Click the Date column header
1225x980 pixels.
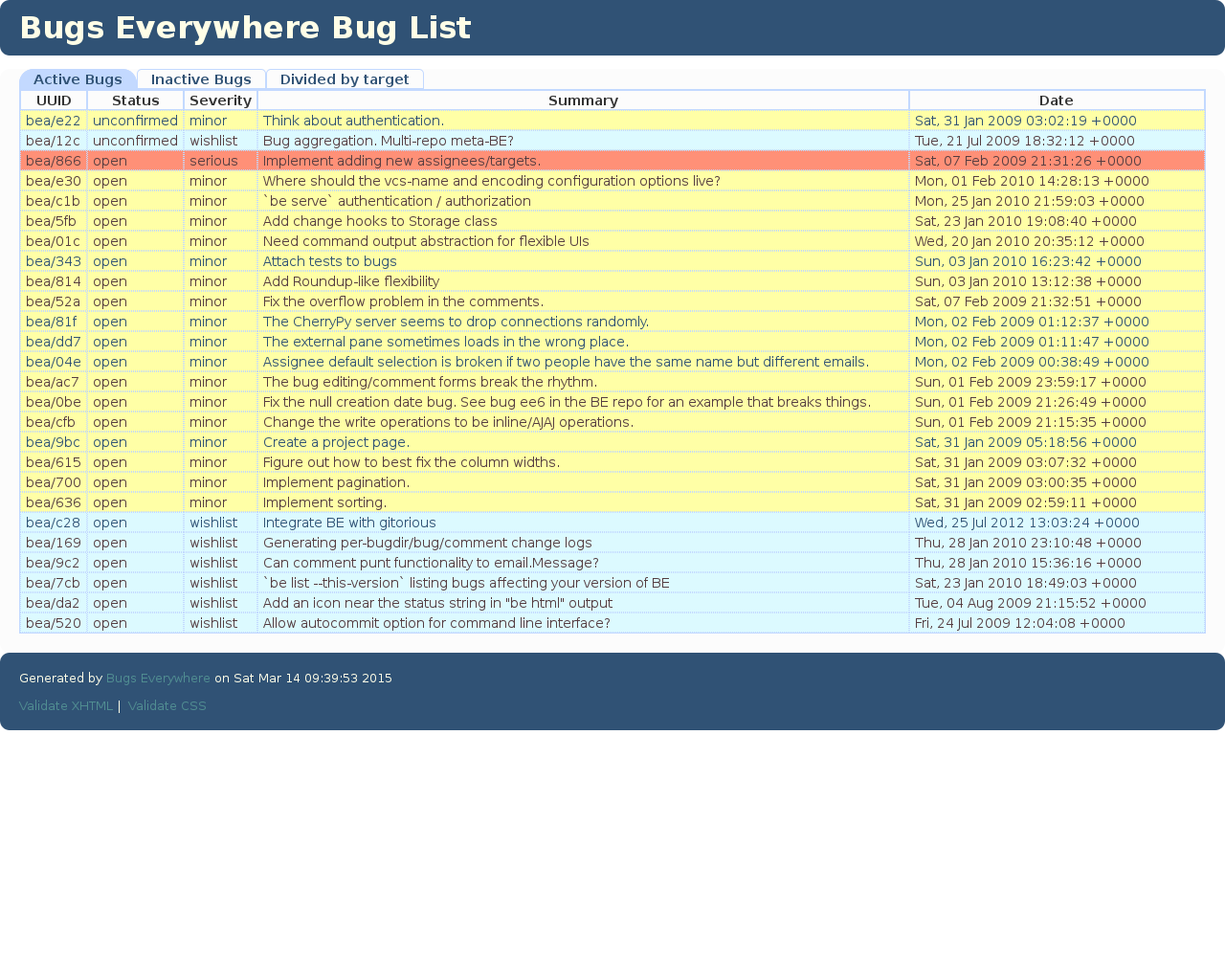pos(1057,100)
